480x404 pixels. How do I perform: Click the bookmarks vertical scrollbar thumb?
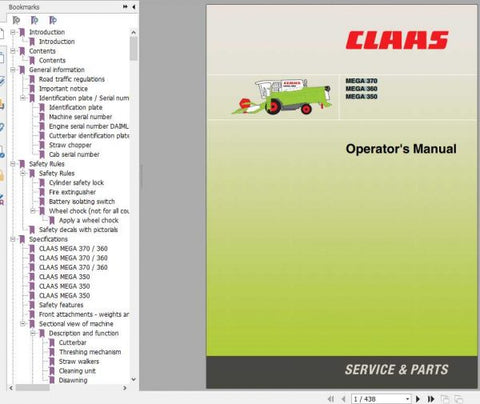pyautogui.click(x=133, y=48)
